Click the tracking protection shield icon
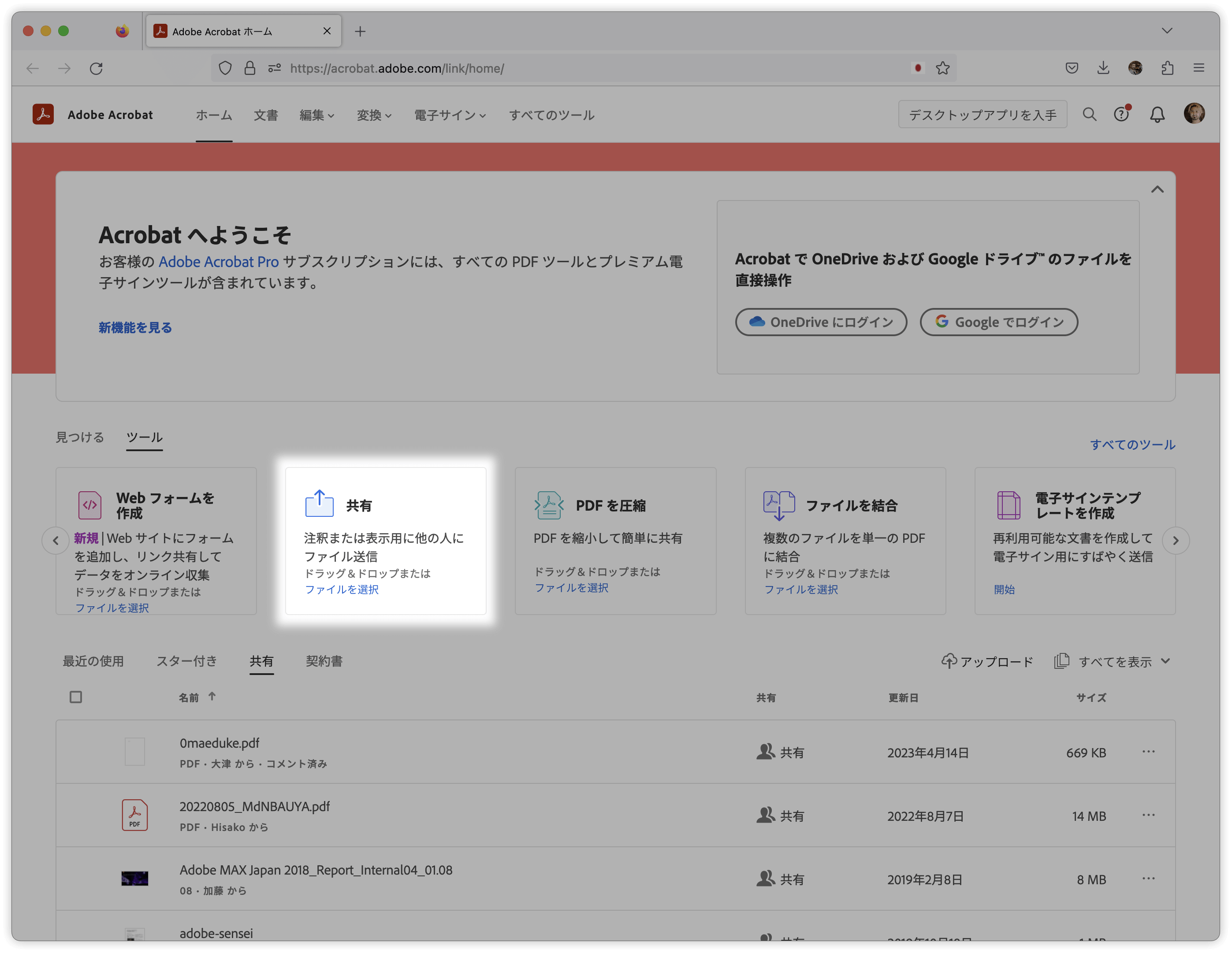 click(225, 68)
